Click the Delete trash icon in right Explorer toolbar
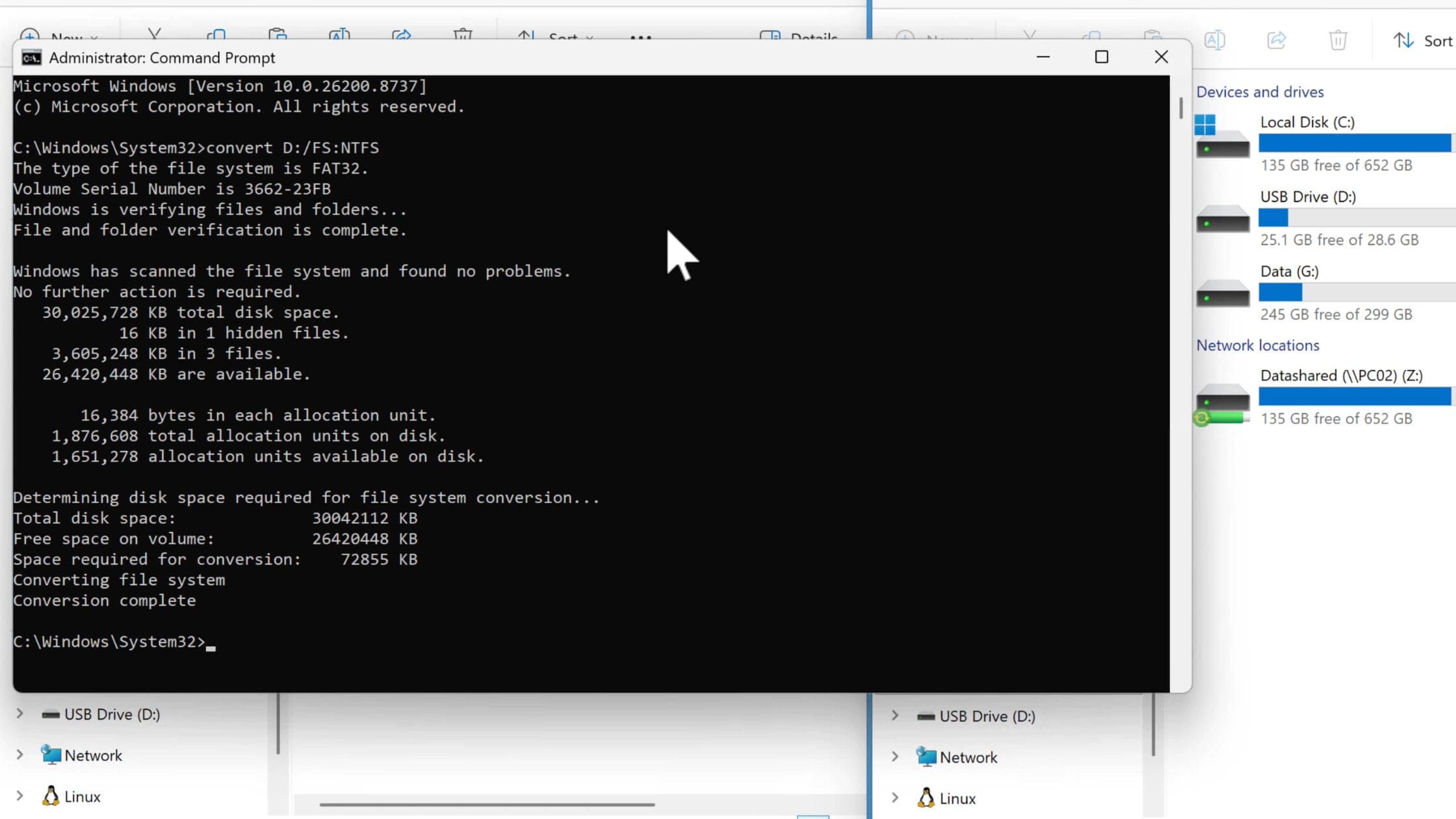The height and width of the screenshot is (819, 1456). 1338,40
